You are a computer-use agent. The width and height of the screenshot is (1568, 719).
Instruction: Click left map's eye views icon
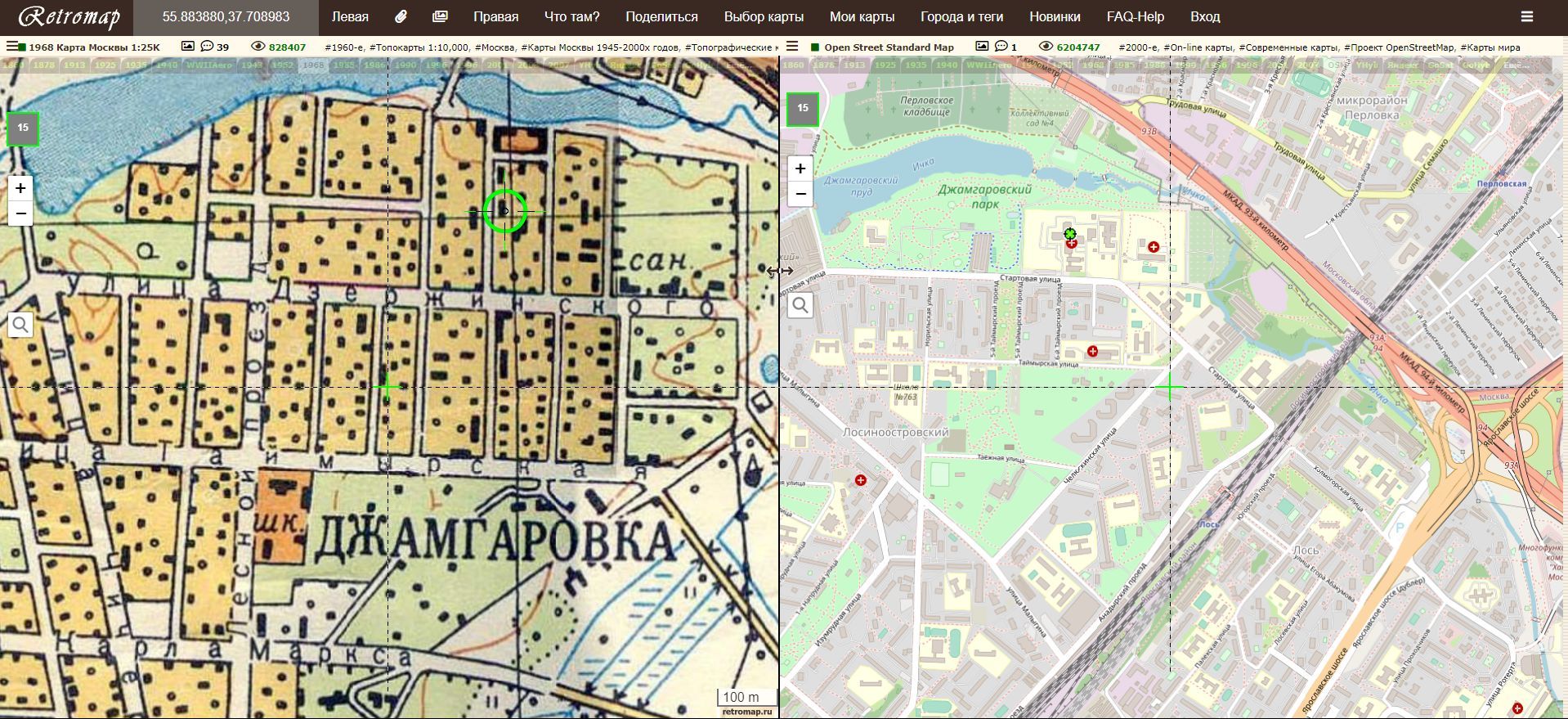(x=258, y=47)
